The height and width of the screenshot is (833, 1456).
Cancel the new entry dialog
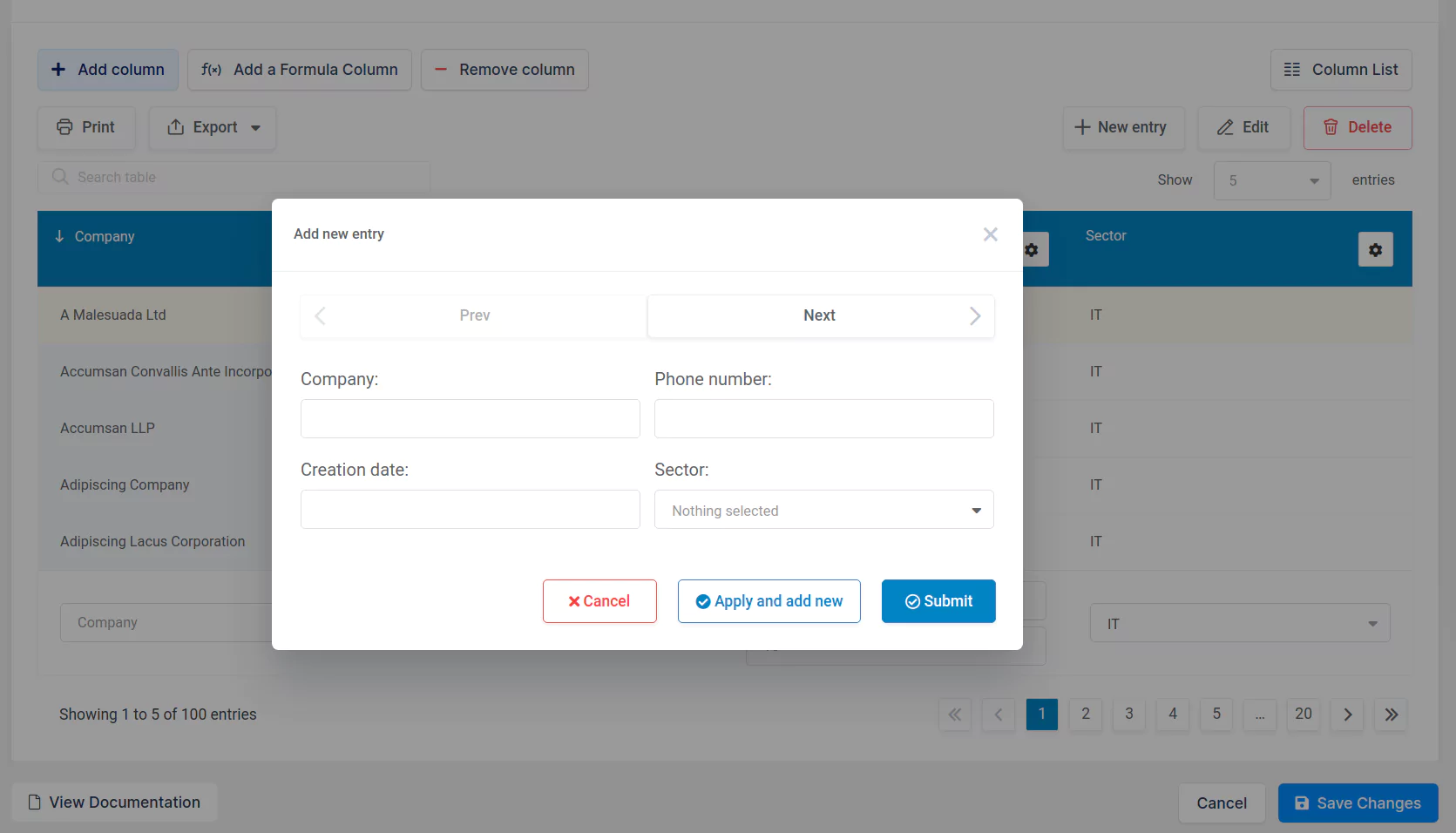click(599, 601)
